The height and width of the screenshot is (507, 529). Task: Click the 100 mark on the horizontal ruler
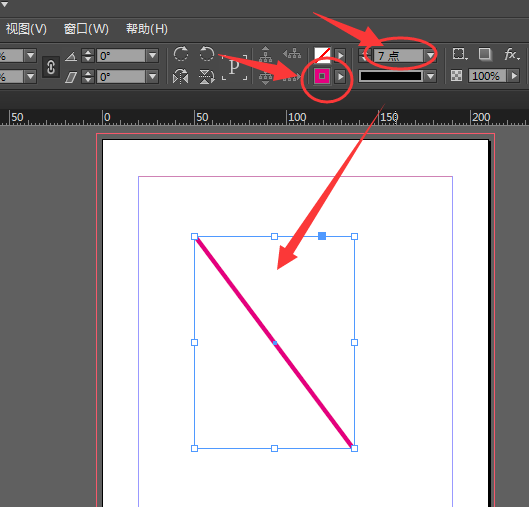[x=297, y=117]
